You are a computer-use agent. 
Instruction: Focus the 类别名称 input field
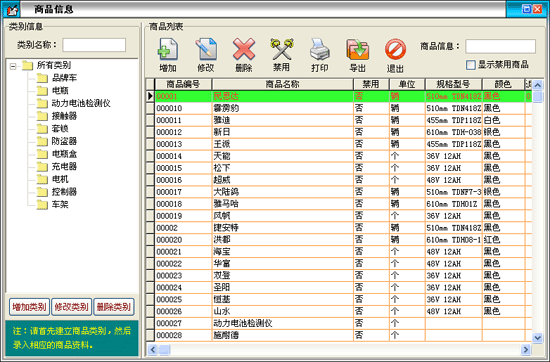pyautogui.click(x=94, y=45)
